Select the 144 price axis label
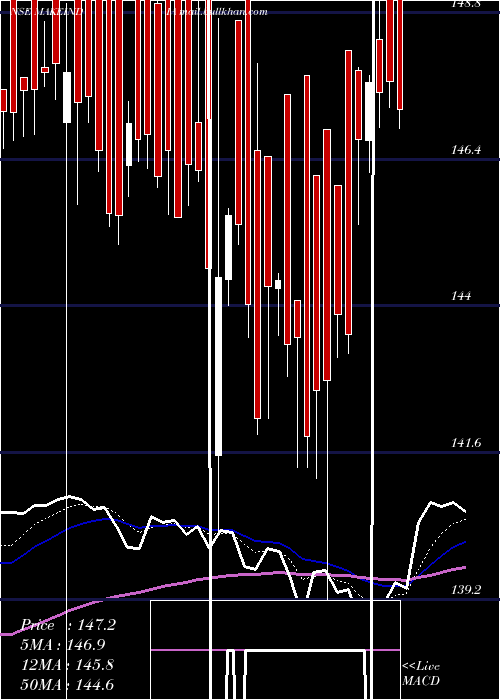The image size is (500, 700). click(x=461, y=296)
